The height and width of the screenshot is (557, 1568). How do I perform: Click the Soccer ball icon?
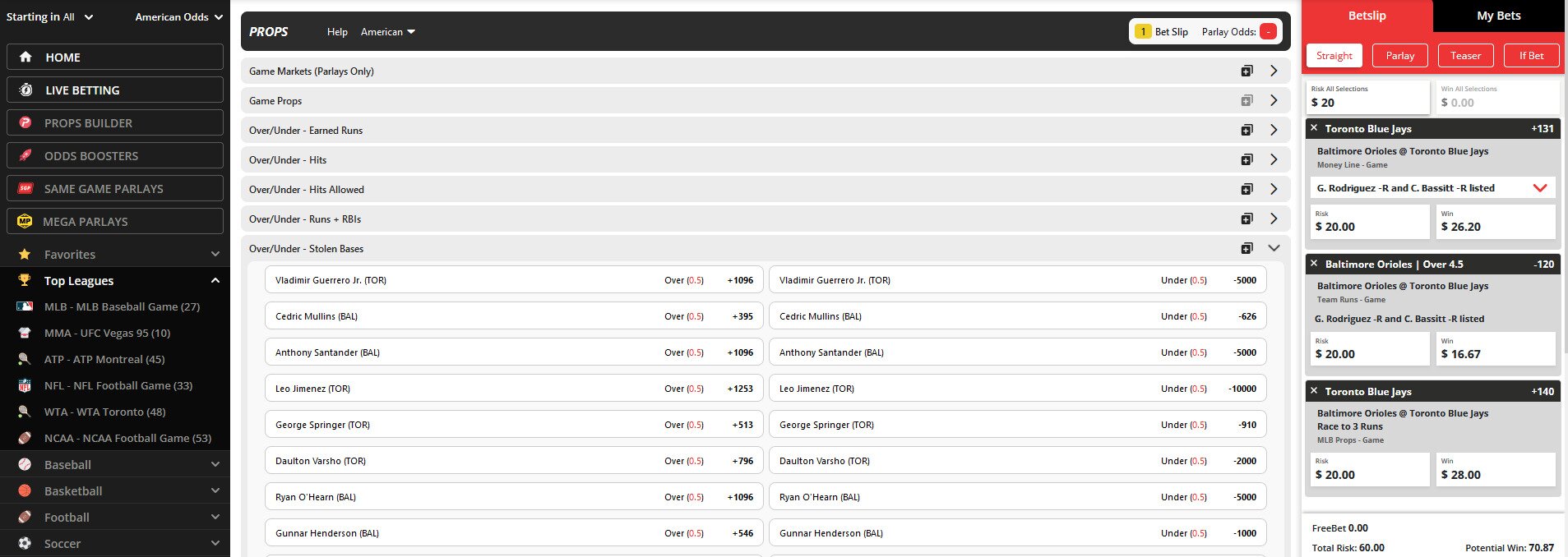pos(25,544)
